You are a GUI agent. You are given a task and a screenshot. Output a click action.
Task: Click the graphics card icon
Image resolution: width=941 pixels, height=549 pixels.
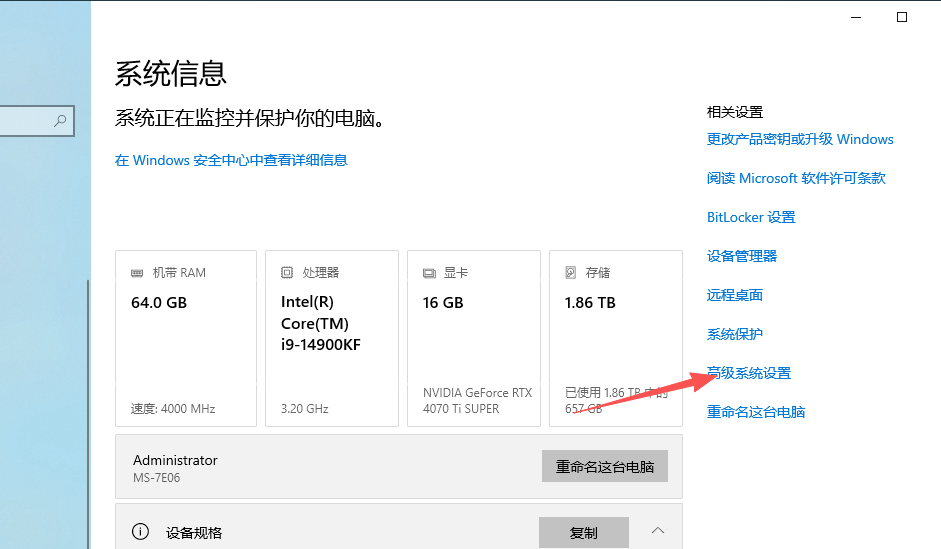click(x=429, y=273)
